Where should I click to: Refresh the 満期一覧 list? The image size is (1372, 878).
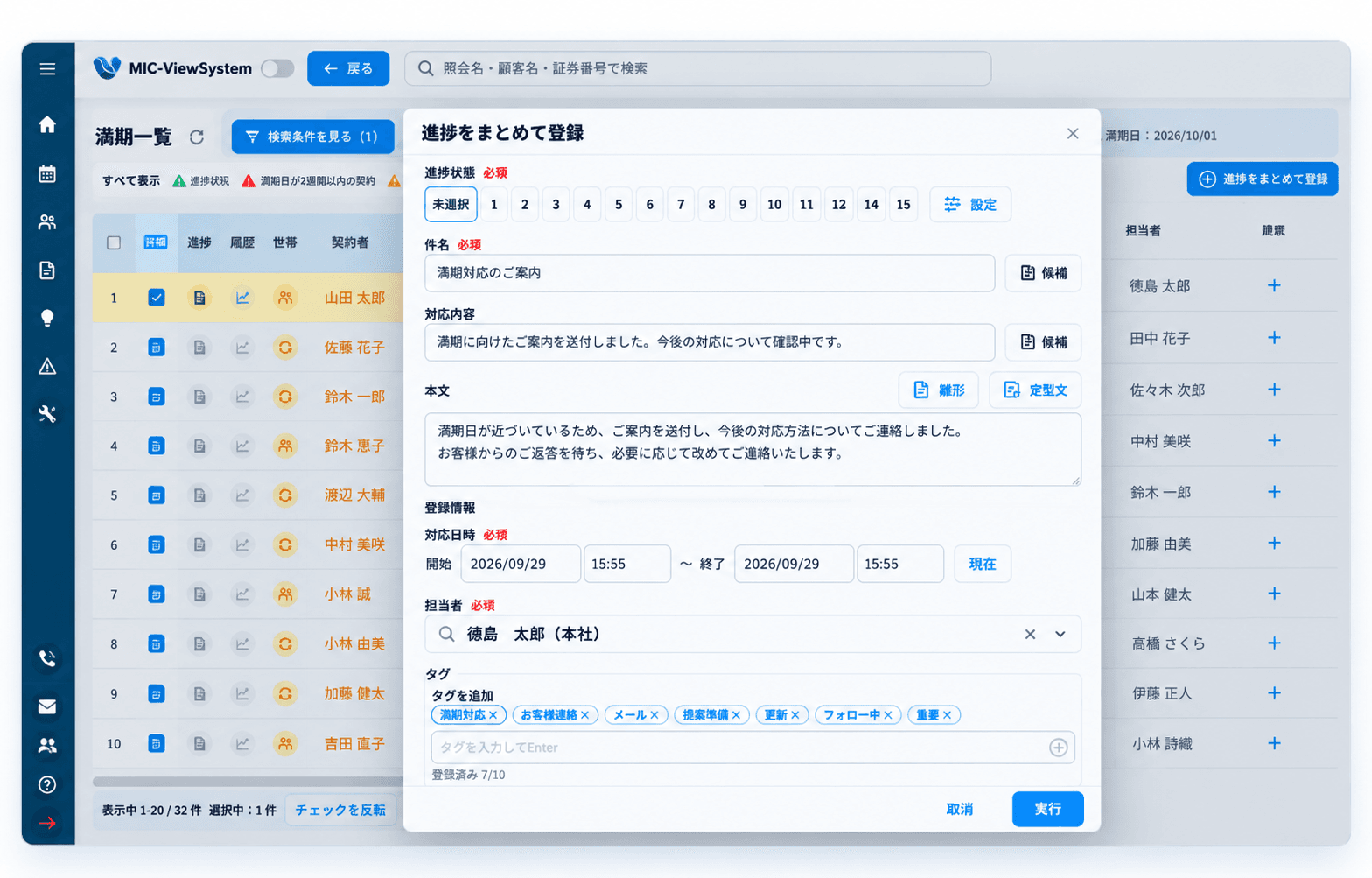pyautogui.click(x=197, y=137)
